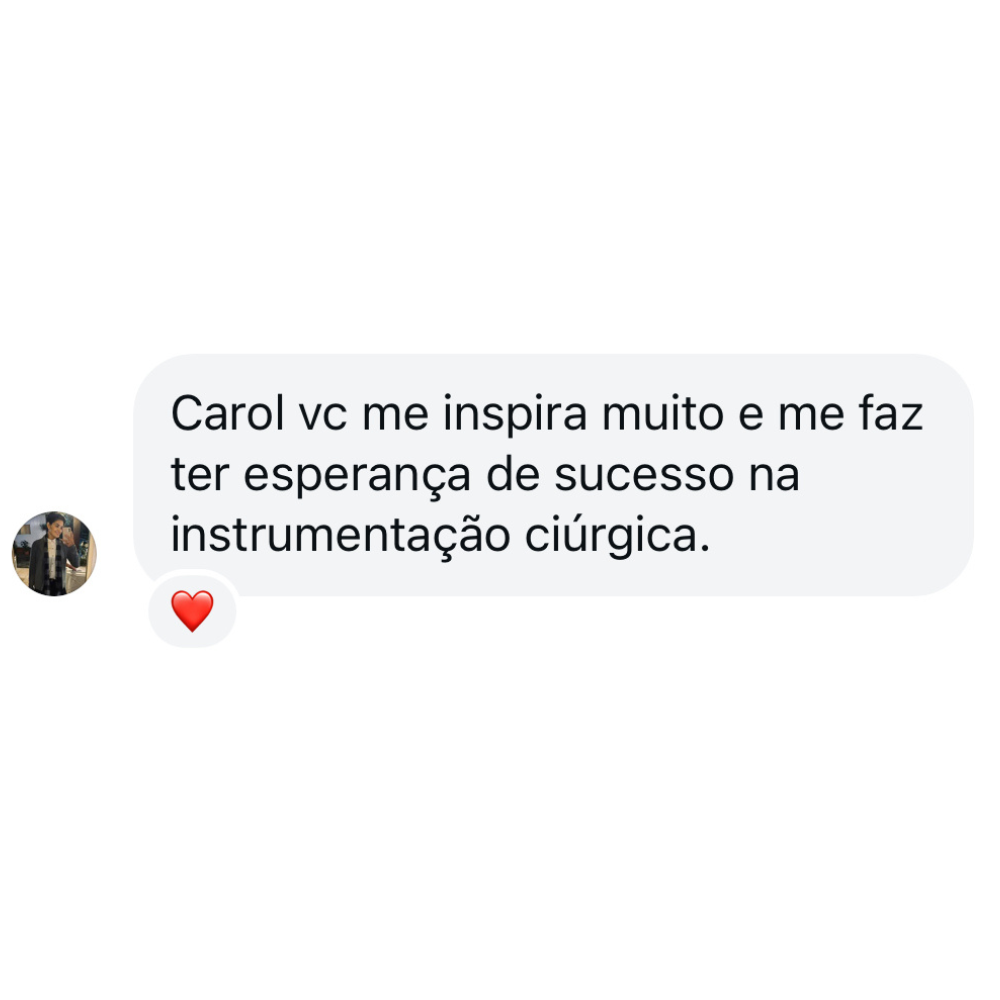Viewport: 1000px width, 1000px height.
Task: Click the word "esperança" in the message
Action: point(357,476)
